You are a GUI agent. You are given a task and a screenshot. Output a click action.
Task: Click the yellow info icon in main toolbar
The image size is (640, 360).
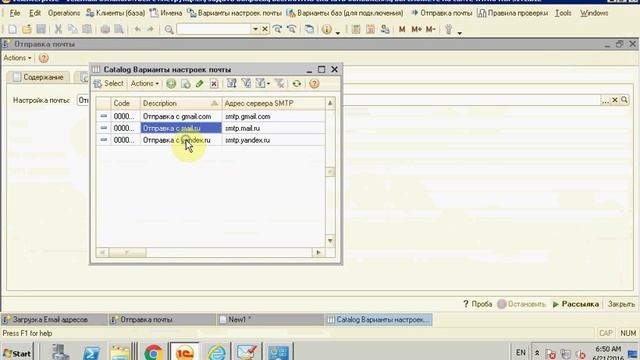(x=327, y=29)
